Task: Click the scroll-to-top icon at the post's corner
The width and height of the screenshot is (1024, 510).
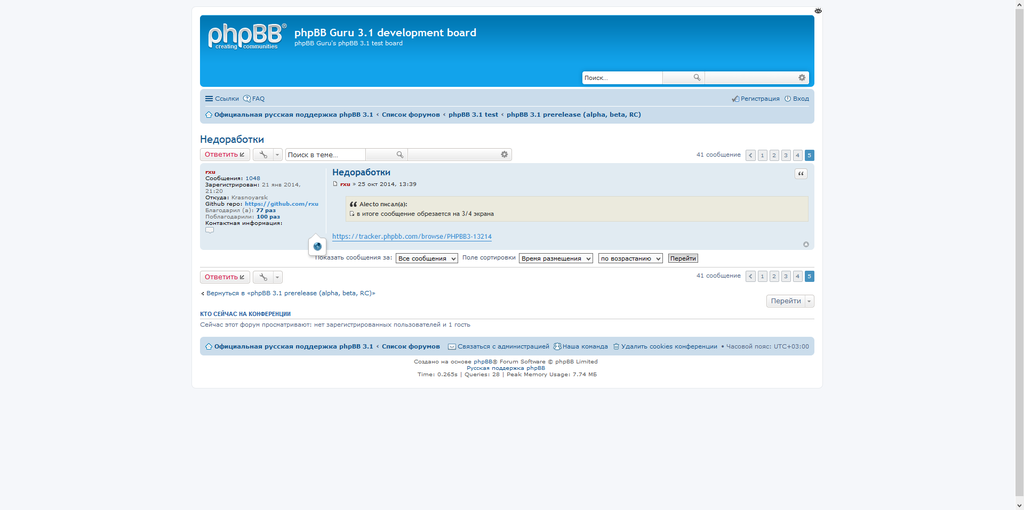Action: tap(806, 244)
